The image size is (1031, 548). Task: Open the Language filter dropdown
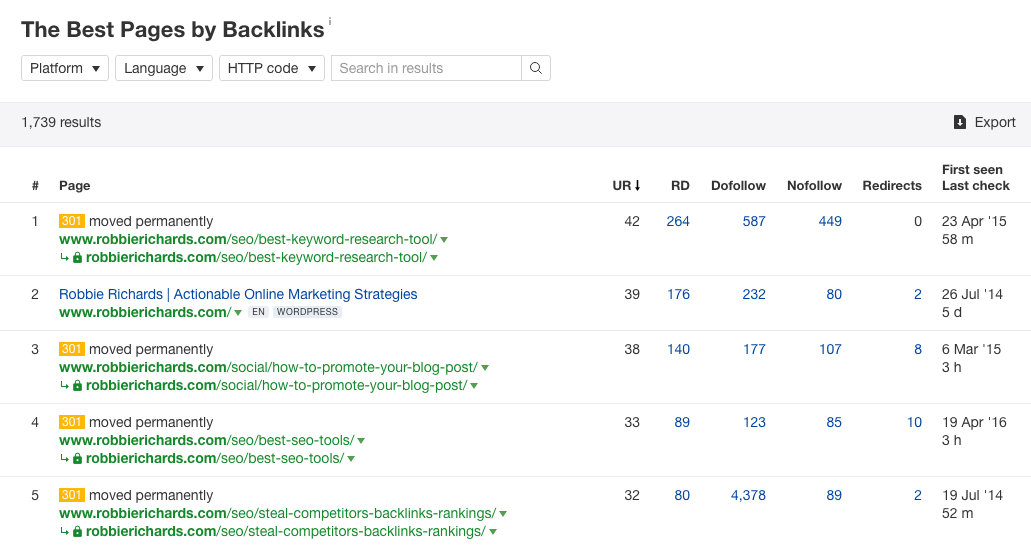point(163,68)
